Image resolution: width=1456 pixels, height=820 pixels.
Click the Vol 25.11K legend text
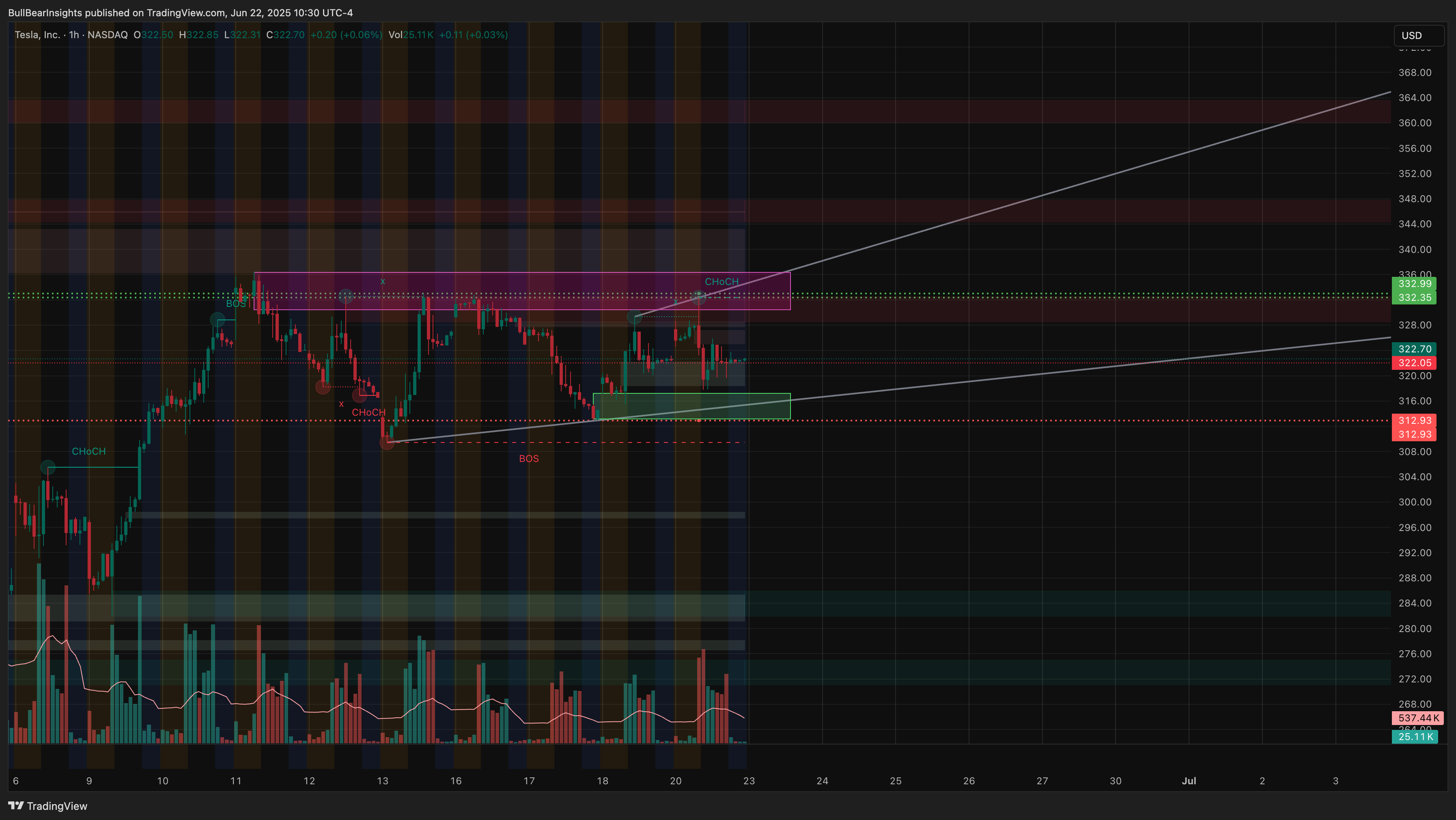(411, 35)
